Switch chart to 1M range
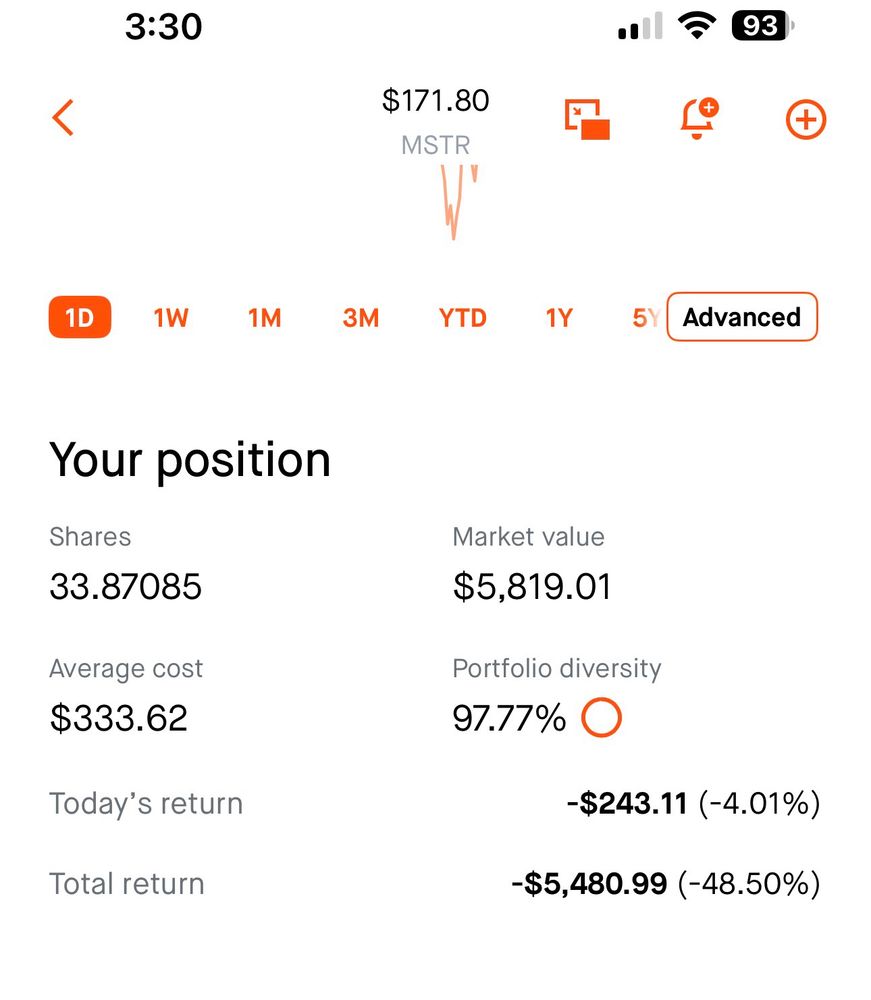The width and height of the screenshot is (871, 1000). pyautogui.click(x=265, y=318)
